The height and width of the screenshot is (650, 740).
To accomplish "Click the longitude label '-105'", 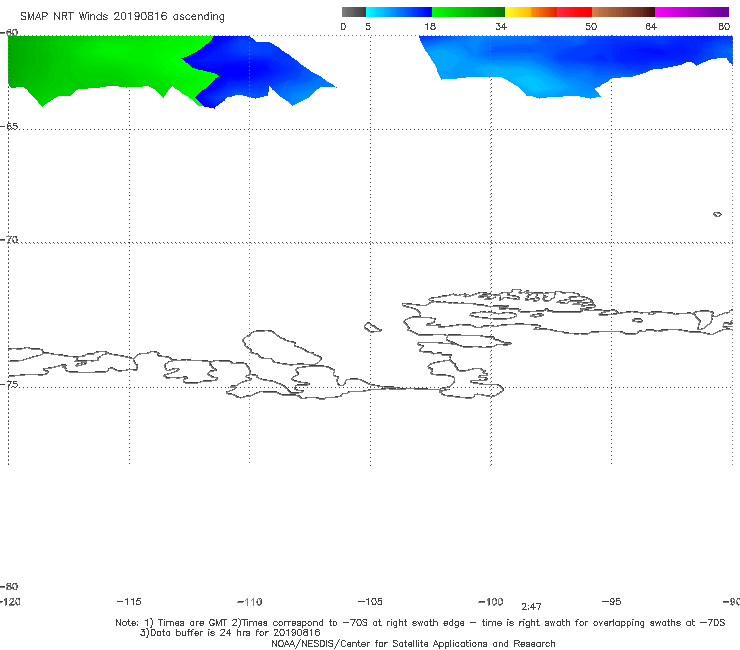I will [370, 602].
